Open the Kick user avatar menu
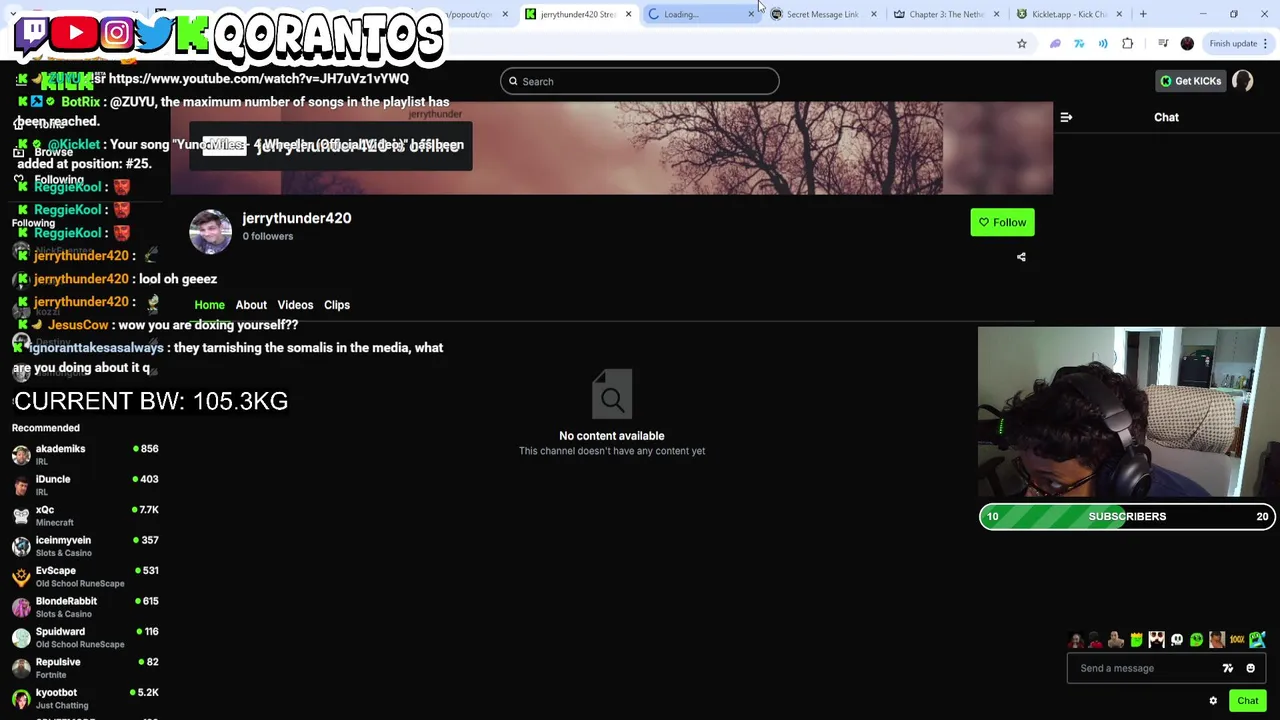Viewport: 1280px width, 720px height. [x=1243, y=81]
